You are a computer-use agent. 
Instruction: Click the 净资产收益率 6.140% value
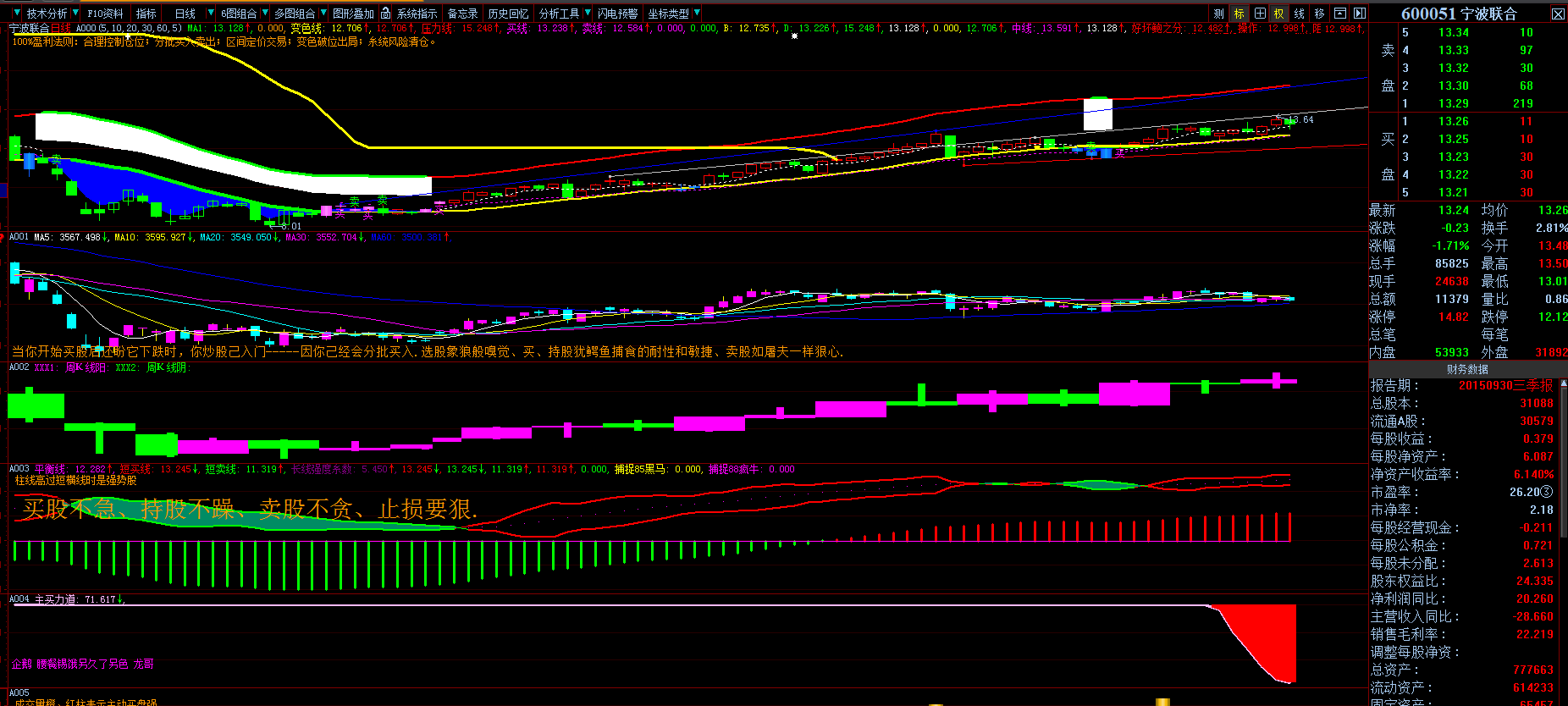(1533, 474)
